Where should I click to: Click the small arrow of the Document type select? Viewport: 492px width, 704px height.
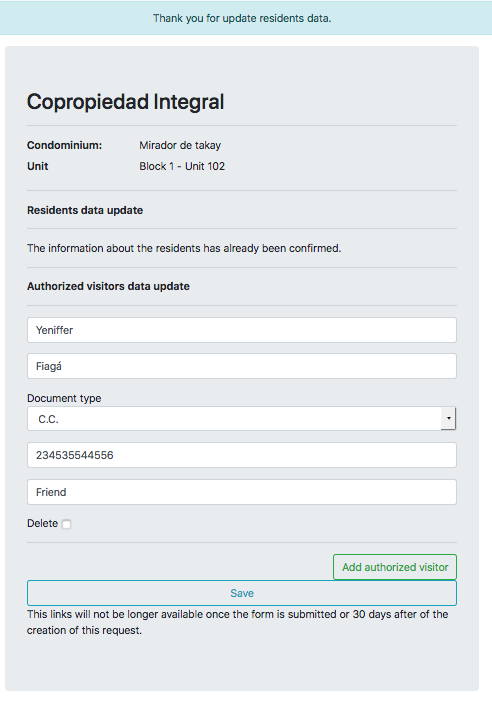click(448, 418)
